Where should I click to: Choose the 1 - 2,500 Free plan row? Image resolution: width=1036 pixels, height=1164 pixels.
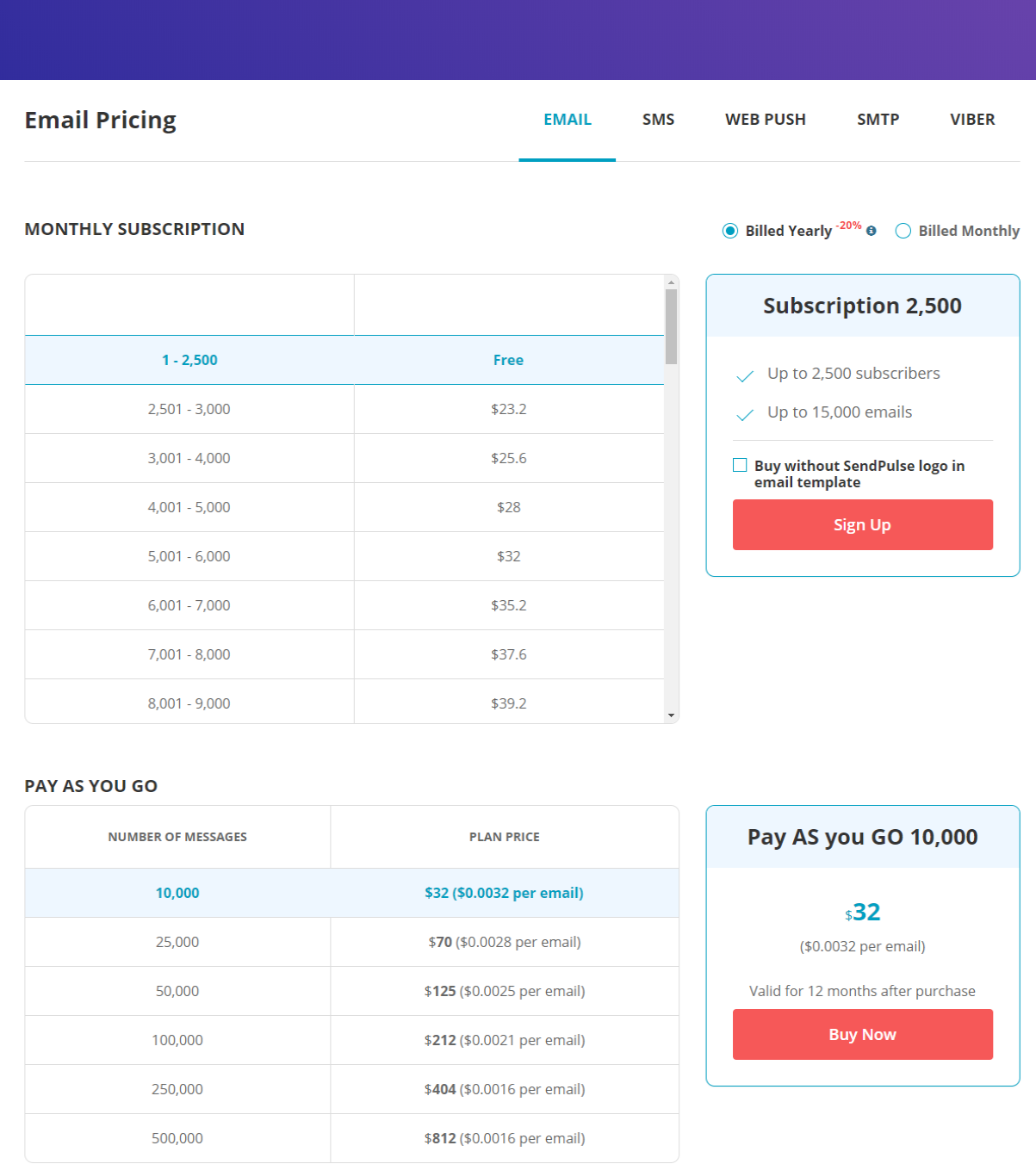[344, 360]
